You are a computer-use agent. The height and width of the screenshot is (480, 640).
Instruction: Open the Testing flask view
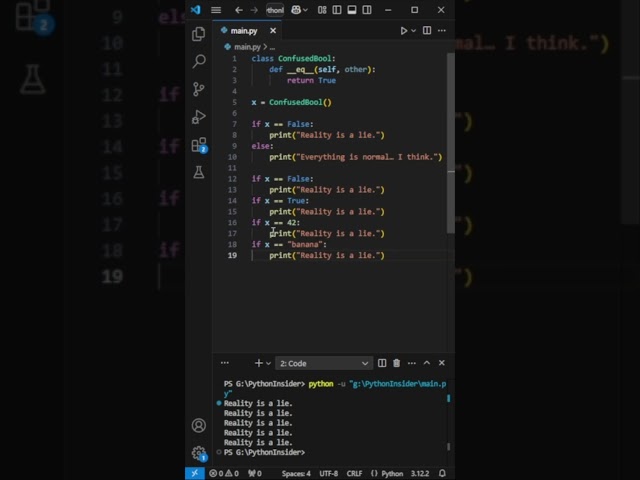(199, 172)
